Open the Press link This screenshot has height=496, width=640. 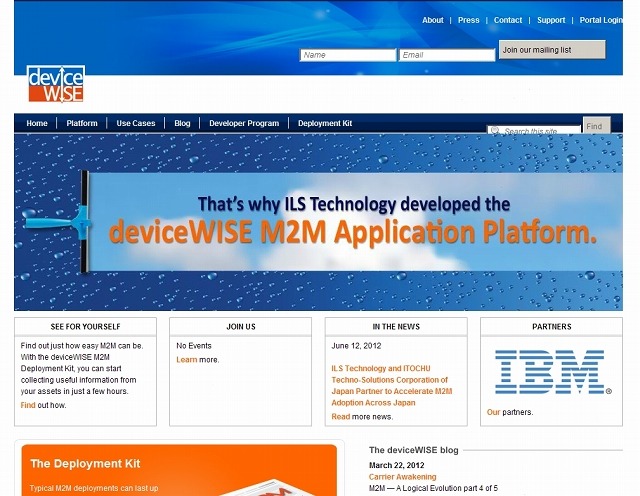tap(469, 20)
